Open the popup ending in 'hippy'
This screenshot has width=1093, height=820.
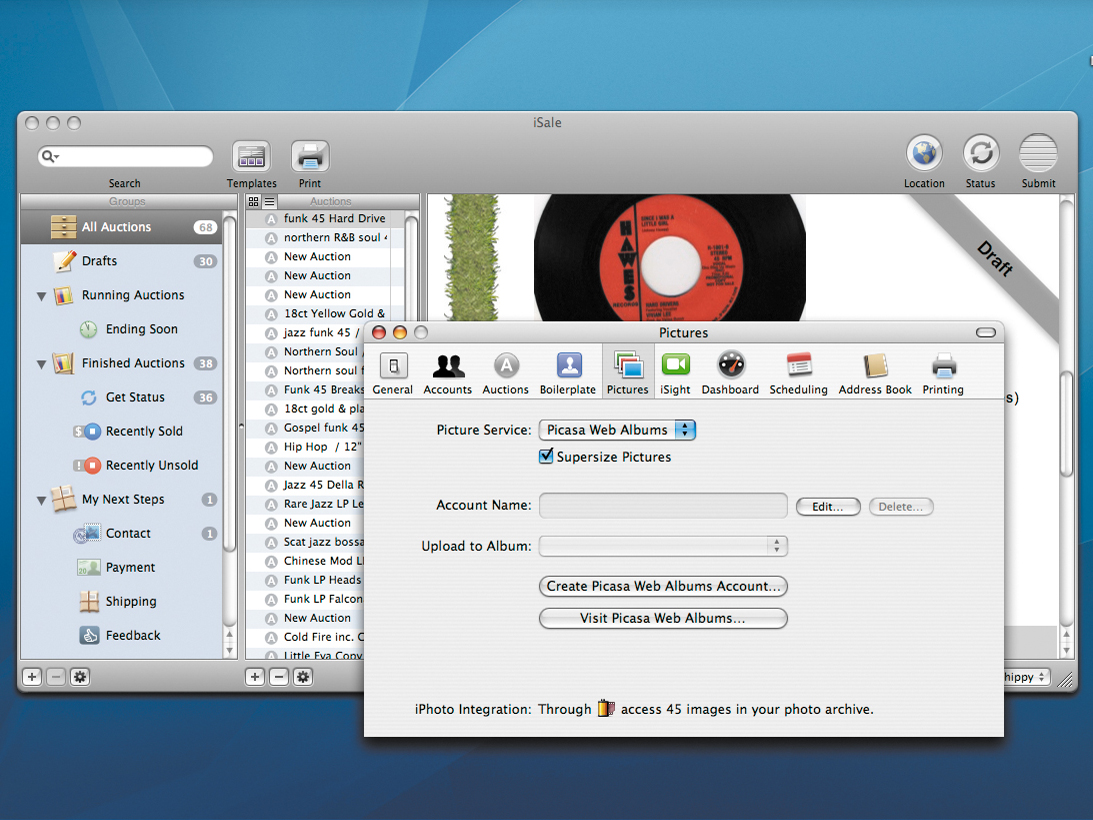coord(1026,676)
